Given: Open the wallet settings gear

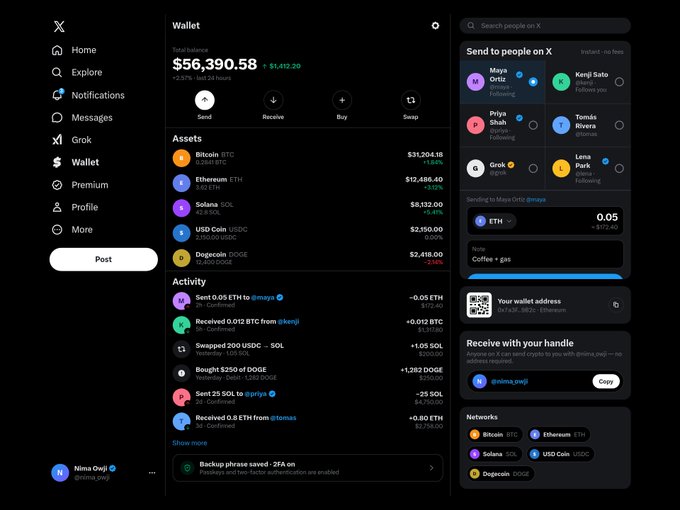Looking at the screenshot, I should click(x=435, y=26).
